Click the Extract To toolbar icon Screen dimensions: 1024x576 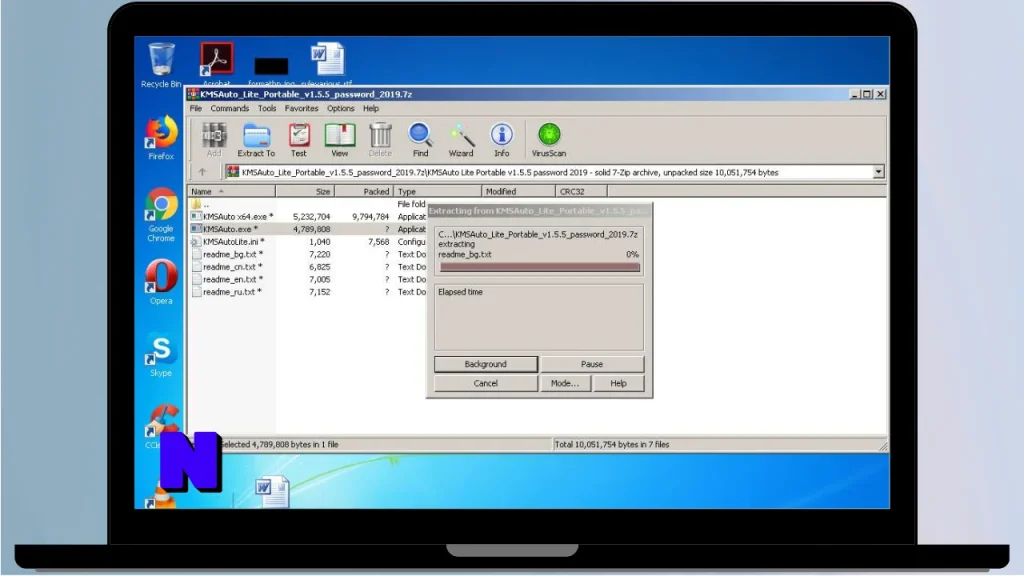point(256,140)
